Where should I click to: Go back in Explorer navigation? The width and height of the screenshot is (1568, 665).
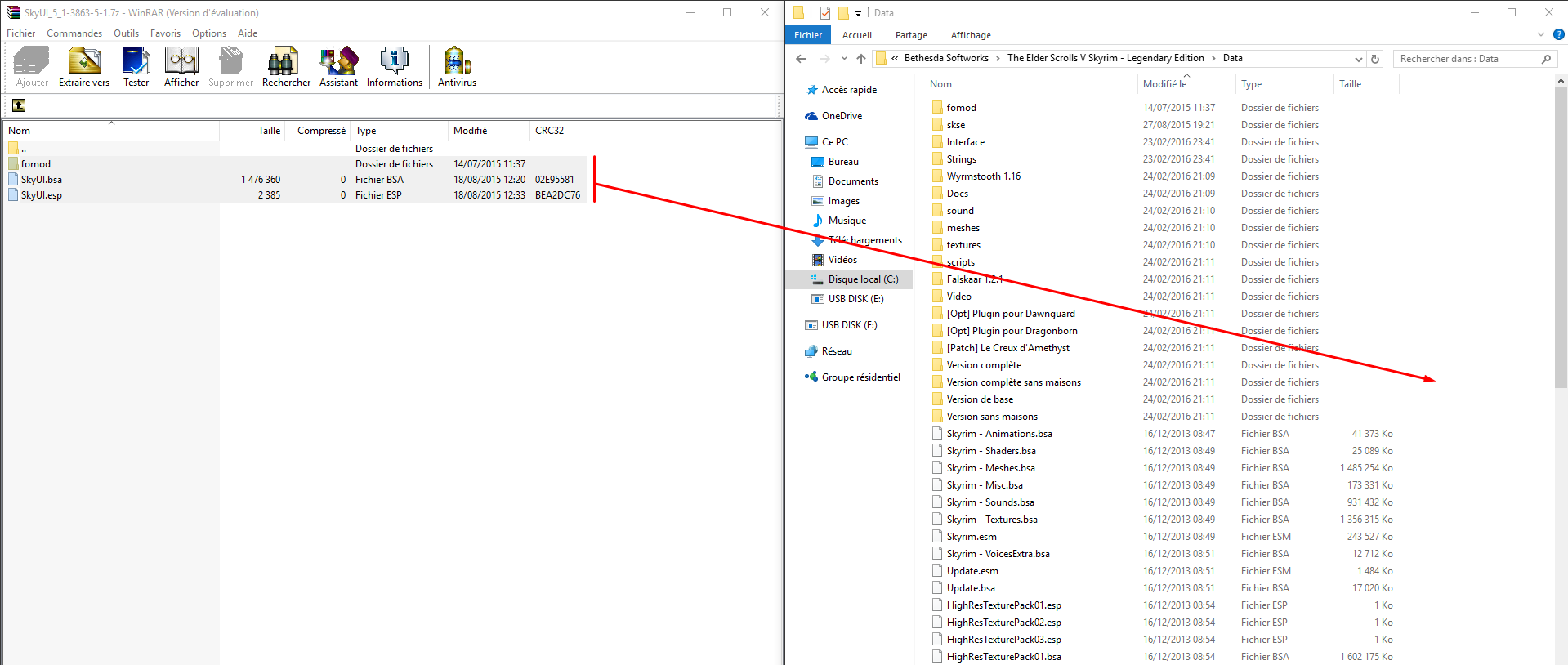pos(801,59)
